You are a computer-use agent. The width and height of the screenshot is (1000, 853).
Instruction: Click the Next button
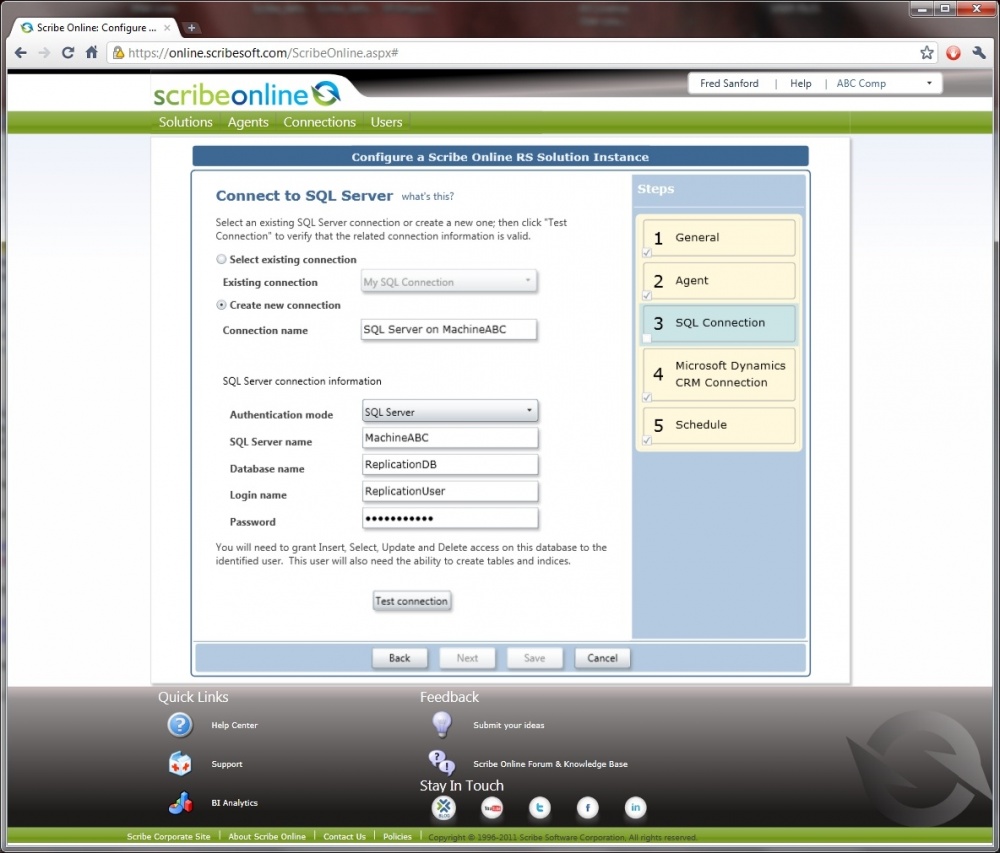(x=467, y=658)
